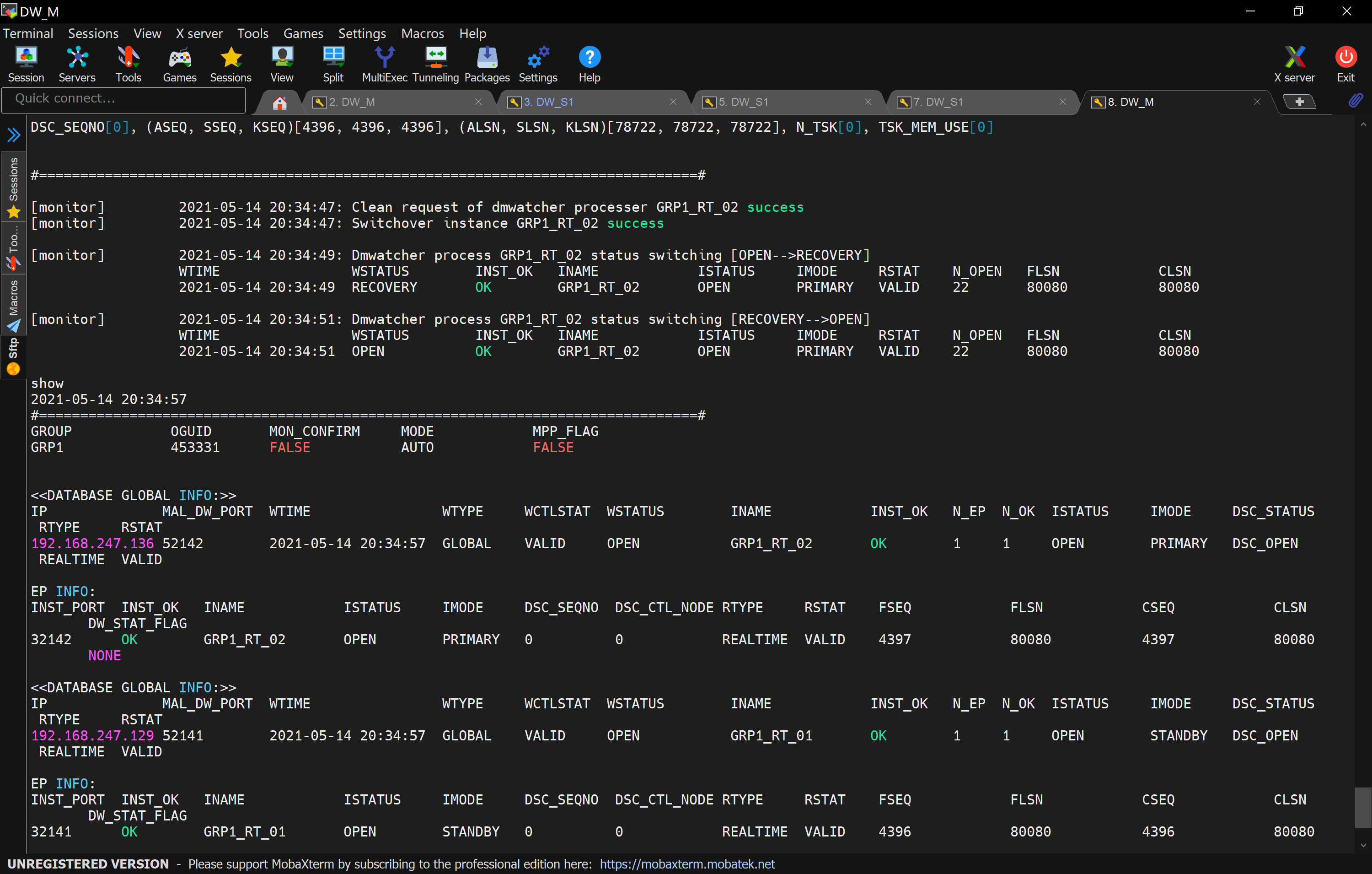Click the Quick connect input field
Screen dimensions: 1372x874
(x=123, y=99)
